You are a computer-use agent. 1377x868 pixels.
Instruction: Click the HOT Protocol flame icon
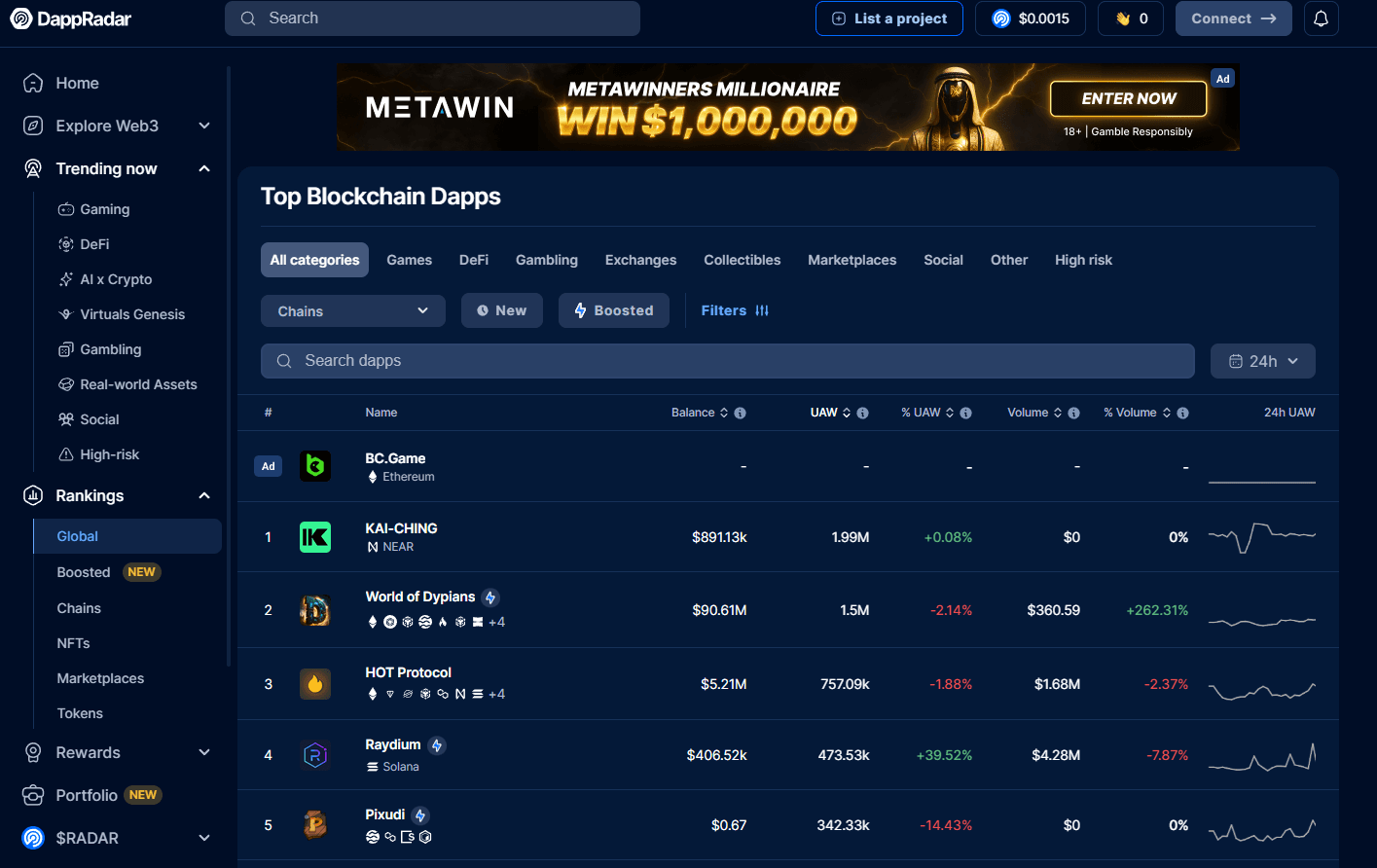314,684
